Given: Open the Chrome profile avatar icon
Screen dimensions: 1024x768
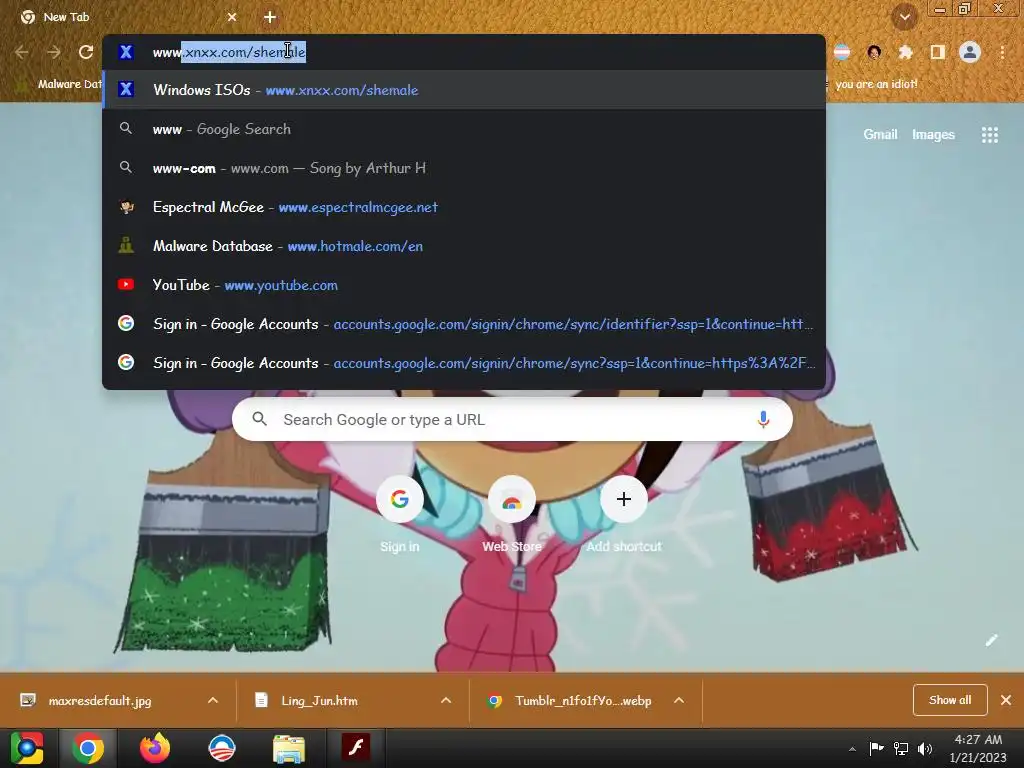Looking at the screenshot, I should click(x=970, y=52).
